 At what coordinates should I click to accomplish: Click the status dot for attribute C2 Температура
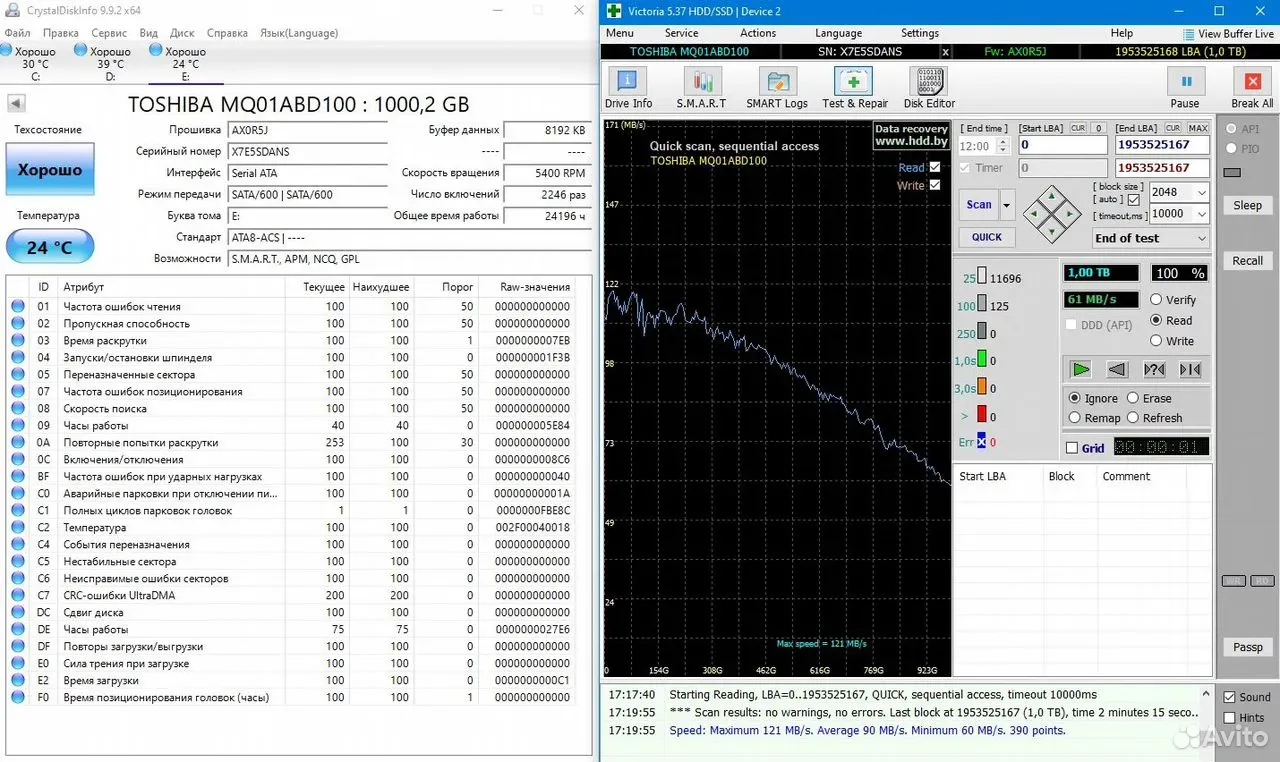[17, 528]
